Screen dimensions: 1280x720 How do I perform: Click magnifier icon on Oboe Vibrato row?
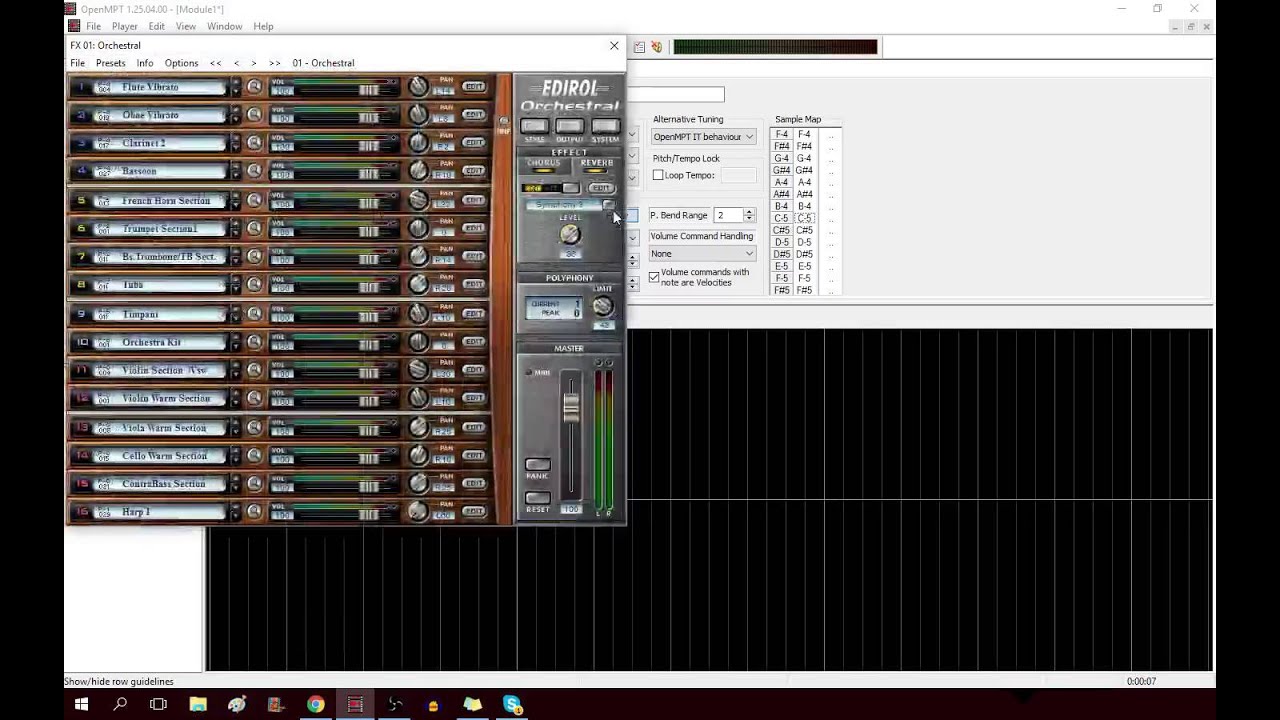click(254, 115)
